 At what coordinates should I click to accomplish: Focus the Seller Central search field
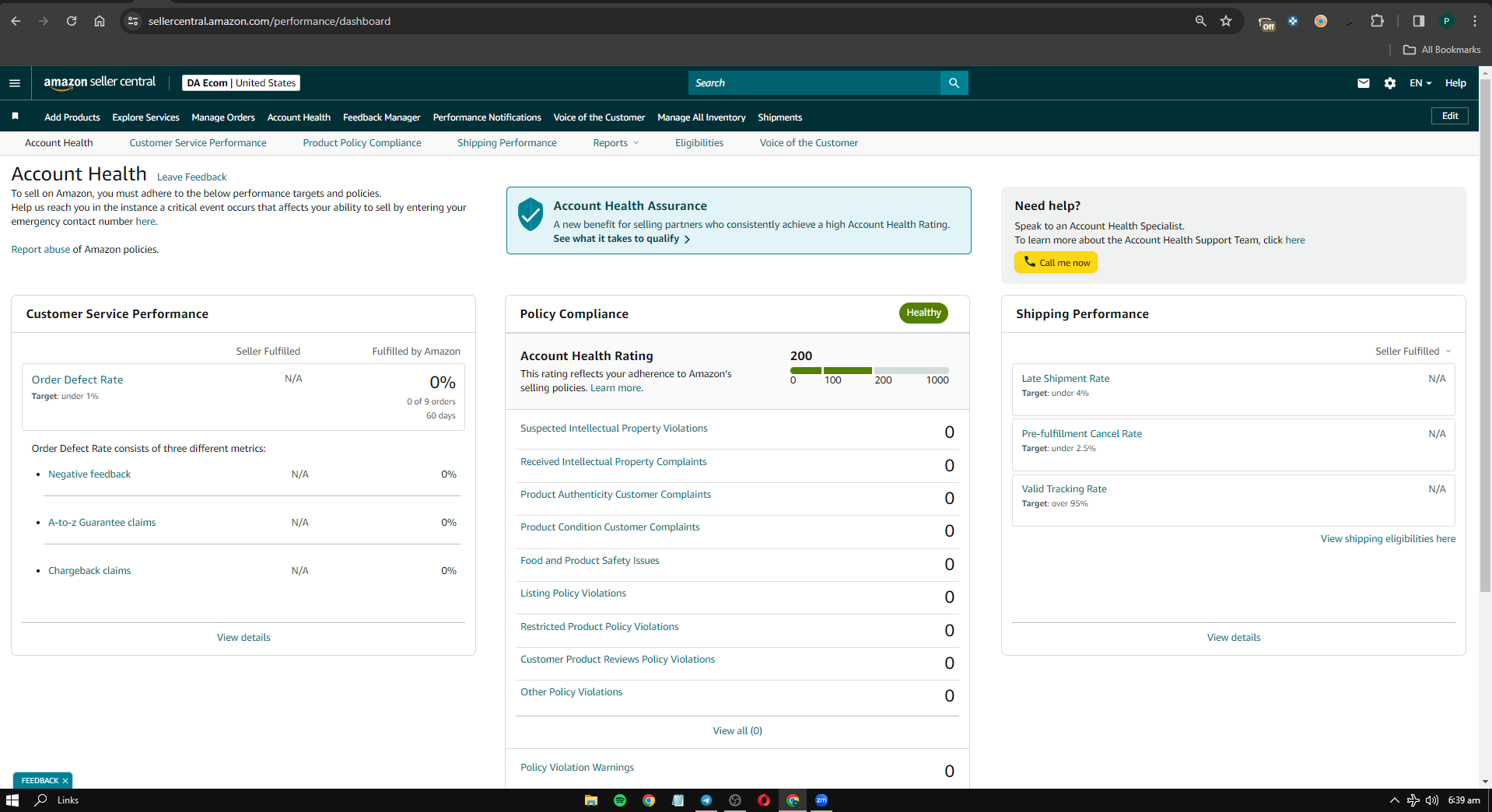814,83
